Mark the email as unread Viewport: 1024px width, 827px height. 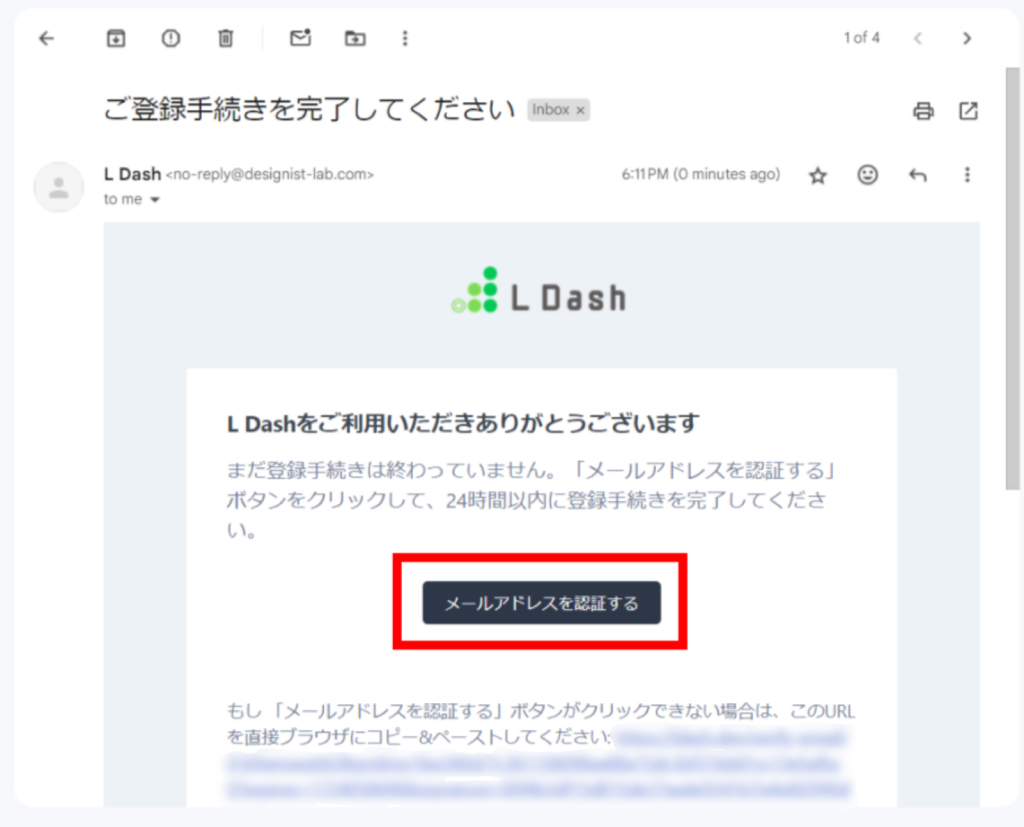pyautogui.click(x=300, y=38)
